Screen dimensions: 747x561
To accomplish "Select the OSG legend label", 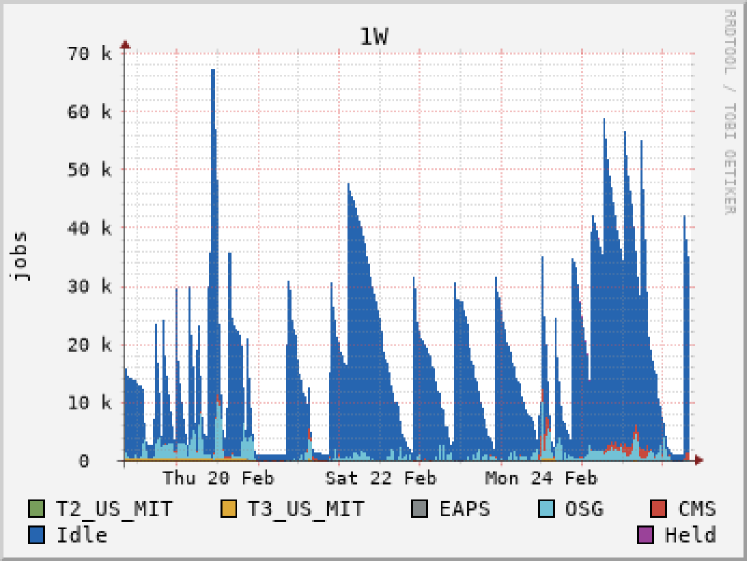I will point(585,509).
